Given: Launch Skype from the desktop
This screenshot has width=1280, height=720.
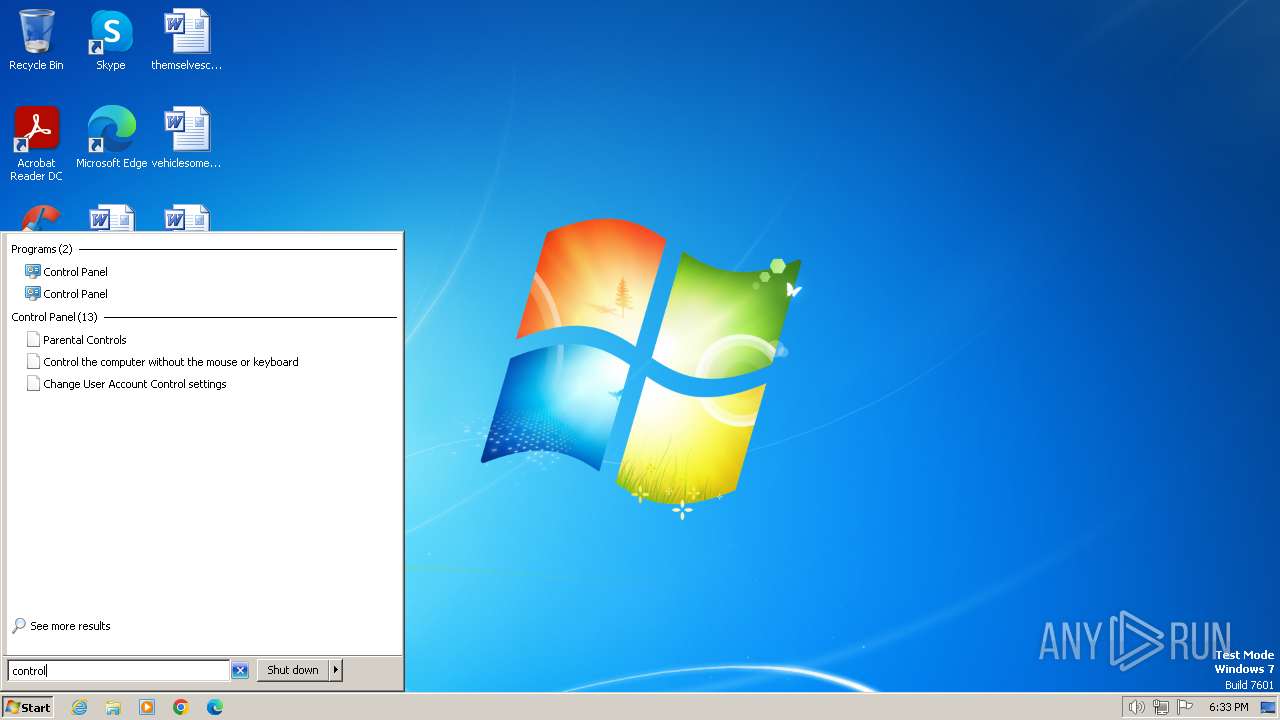Looking at the screenshot, I should click(x=110, y=40).
